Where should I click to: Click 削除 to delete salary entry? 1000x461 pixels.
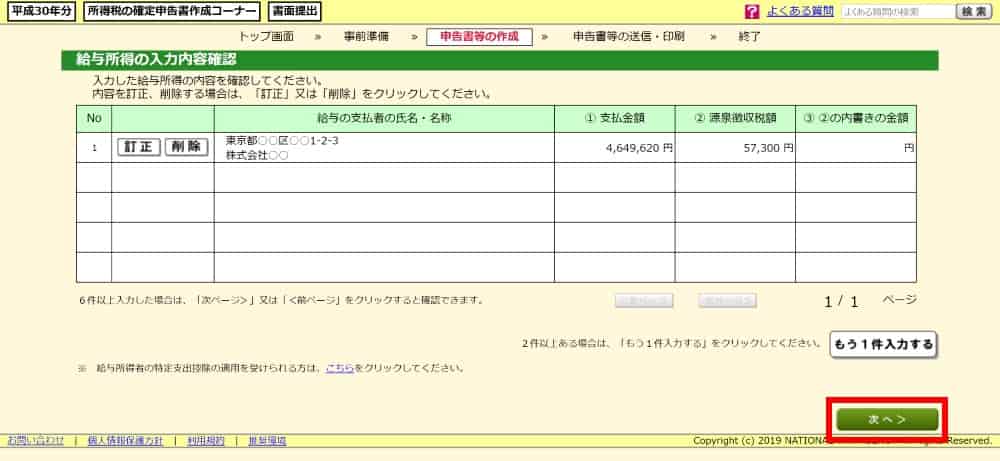185,147
